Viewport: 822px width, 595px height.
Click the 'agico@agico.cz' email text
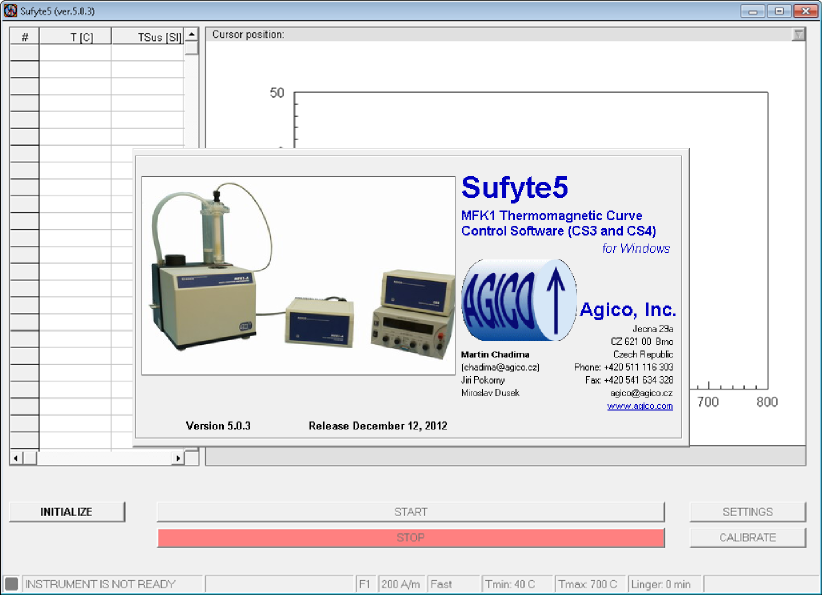pos(642,393)
